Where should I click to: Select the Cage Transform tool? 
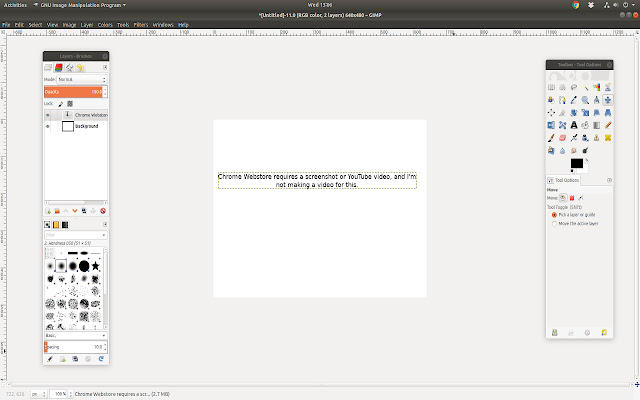coord(562,125)
